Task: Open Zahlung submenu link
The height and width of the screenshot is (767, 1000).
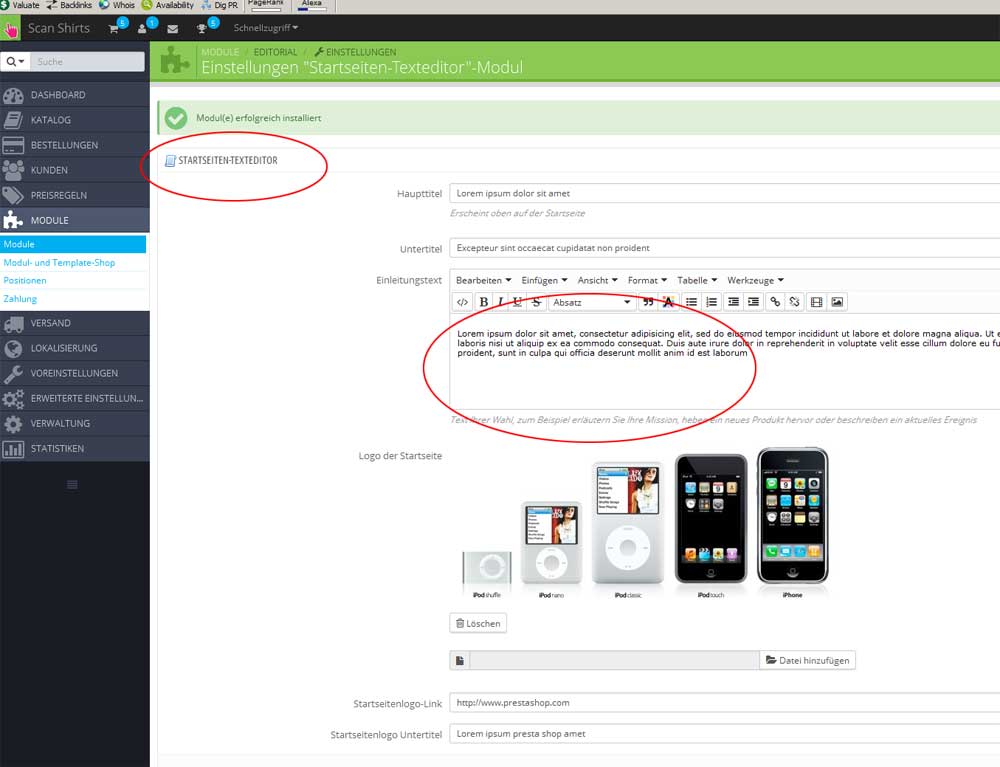Action: click(x=20, y=299)
